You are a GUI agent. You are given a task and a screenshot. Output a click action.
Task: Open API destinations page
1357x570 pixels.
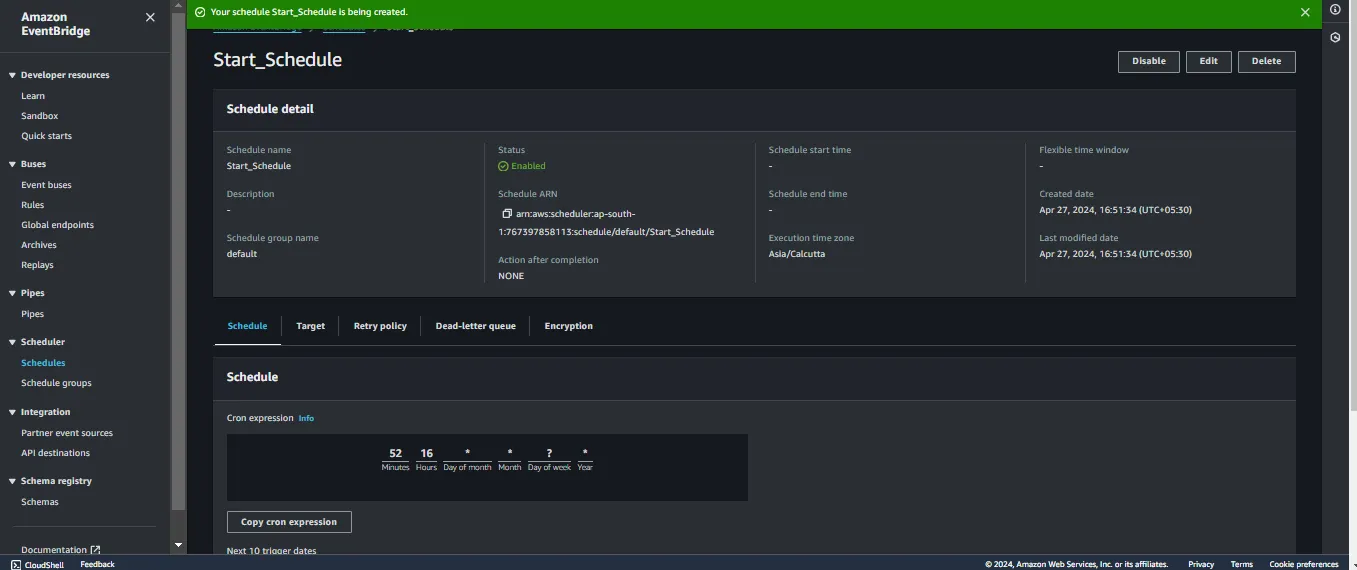pyautogui.click(x=55, y=453)
